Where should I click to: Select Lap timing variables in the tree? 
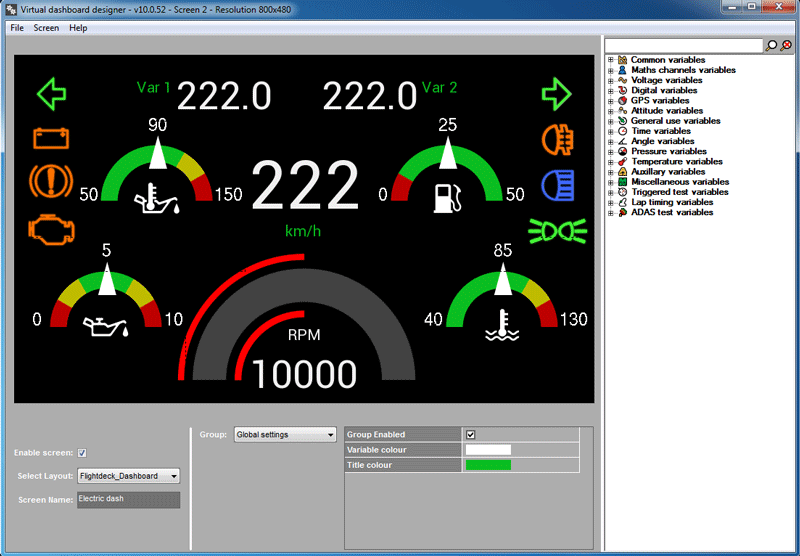(672, 202)
